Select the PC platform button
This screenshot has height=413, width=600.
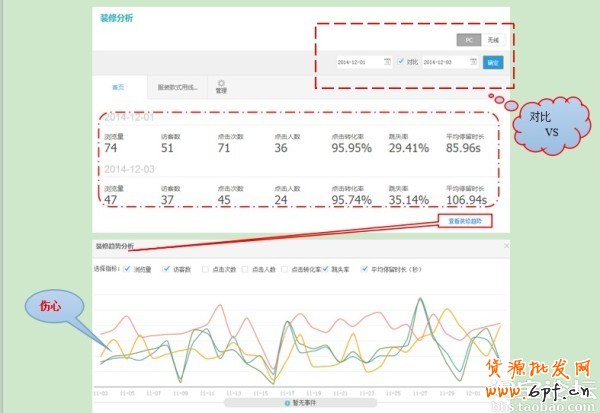[469, 40]
